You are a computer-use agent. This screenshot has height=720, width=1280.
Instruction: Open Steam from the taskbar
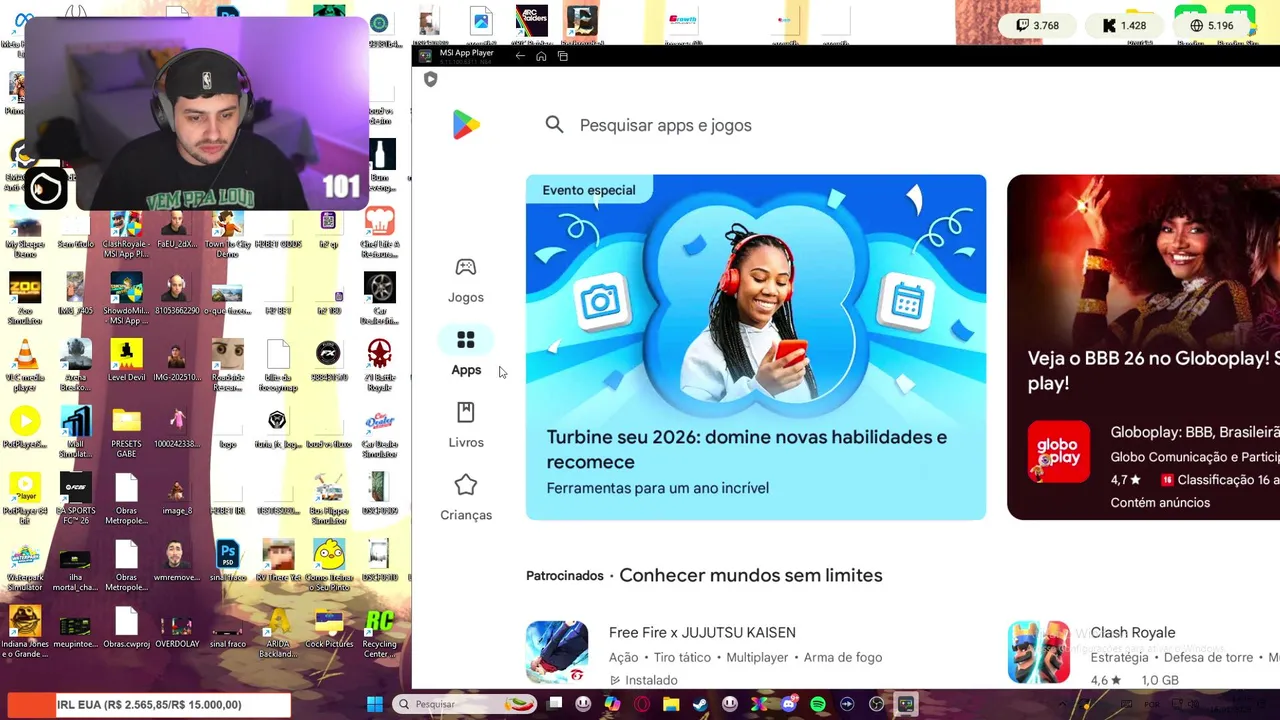pyautogui.click(x=700, y=704)
